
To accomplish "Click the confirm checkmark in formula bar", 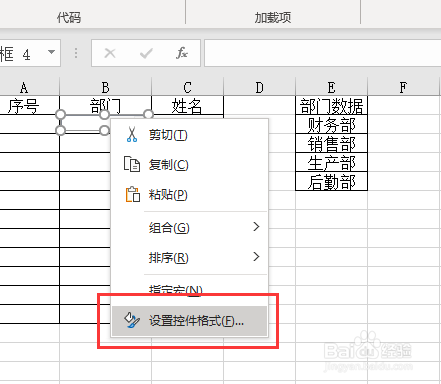I will [146, 53].
